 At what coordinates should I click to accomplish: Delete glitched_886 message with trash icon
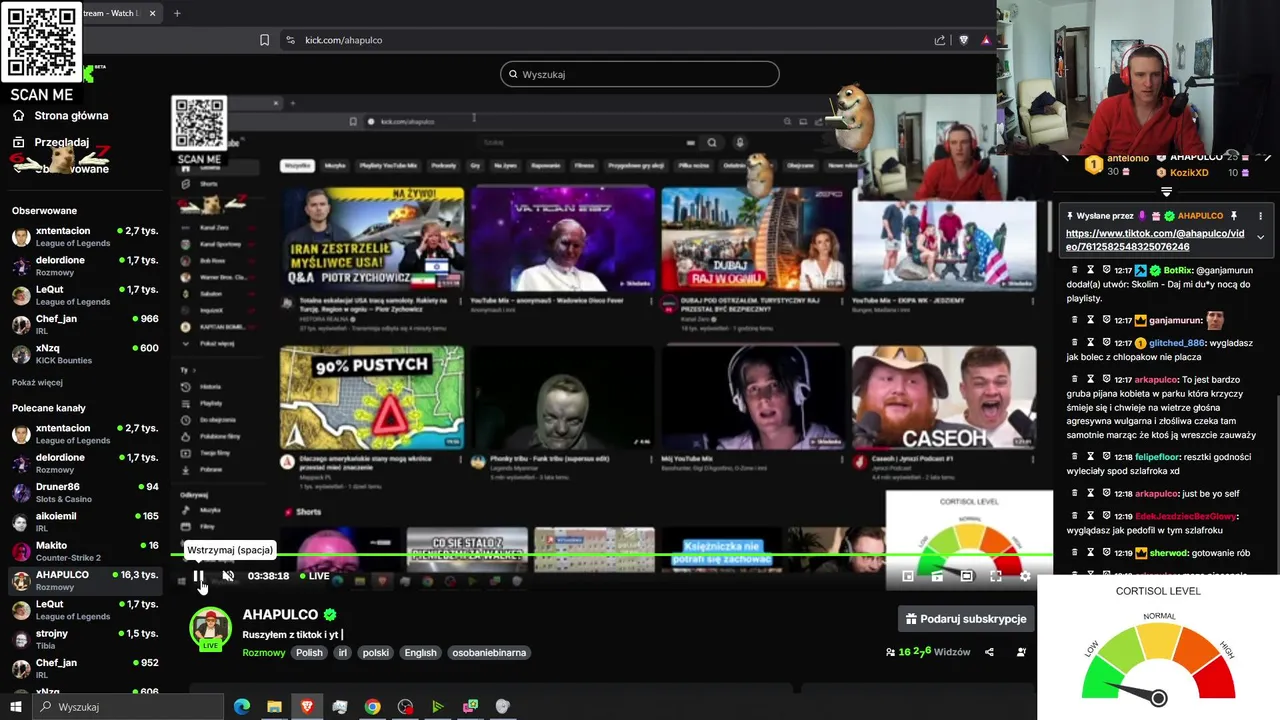(x=1075, y=343)
